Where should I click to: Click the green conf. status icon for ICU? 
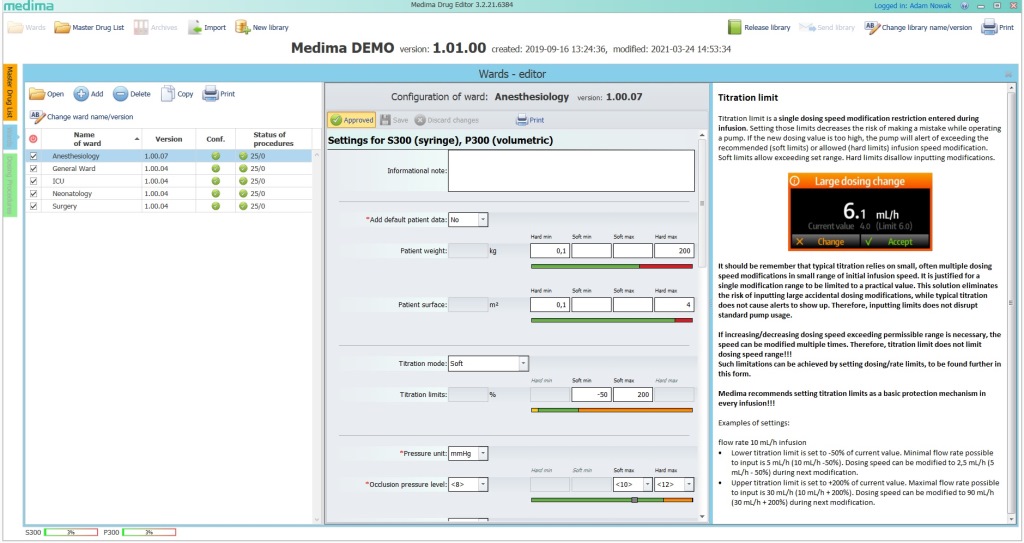coord(216,181)
